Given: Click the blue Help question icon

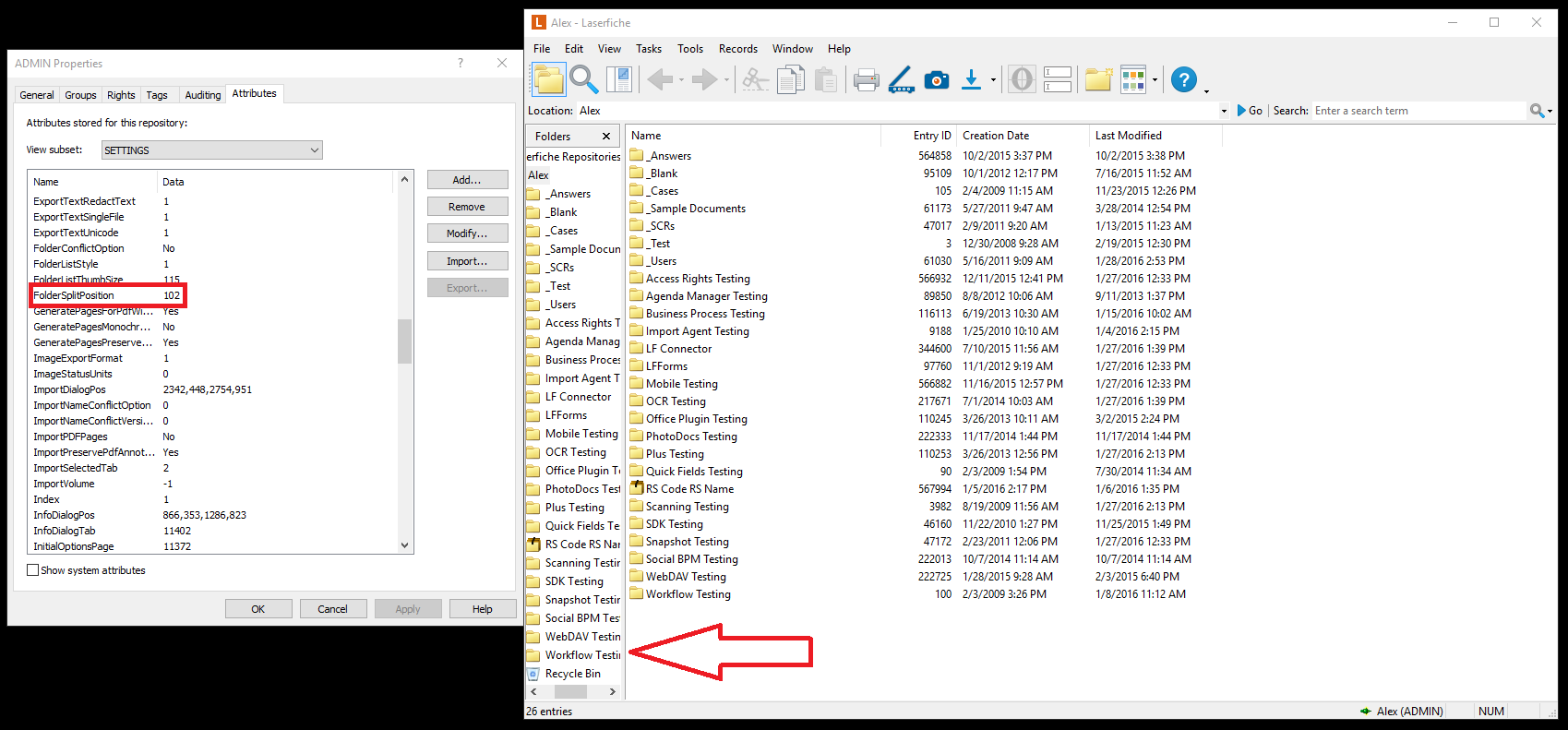Looking at the screenshot, I should click(x=1184, y=79).
